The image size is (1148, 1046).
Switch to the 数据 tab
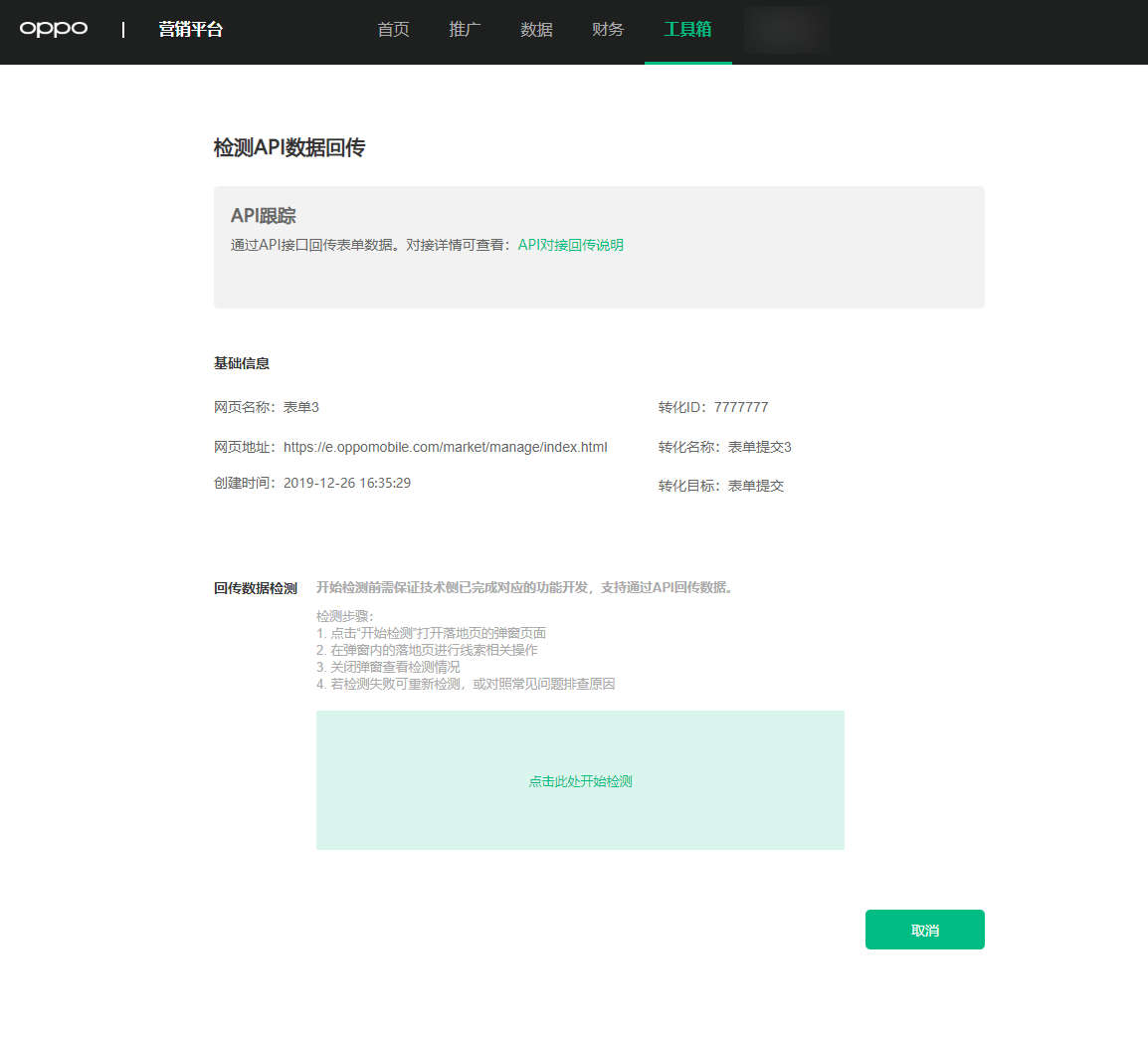(536, 30)
